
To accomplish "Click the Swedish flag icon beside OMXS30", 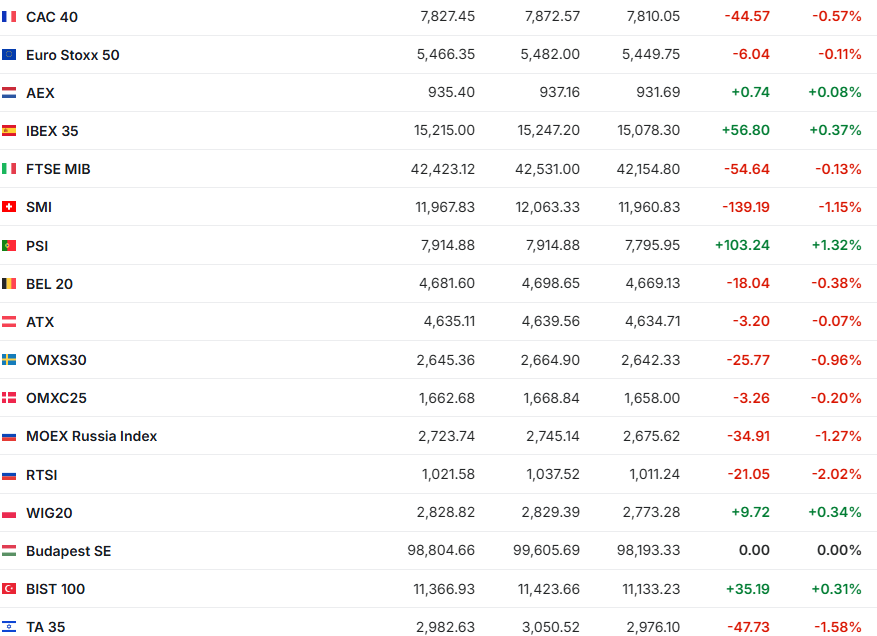I will [9, 360].
